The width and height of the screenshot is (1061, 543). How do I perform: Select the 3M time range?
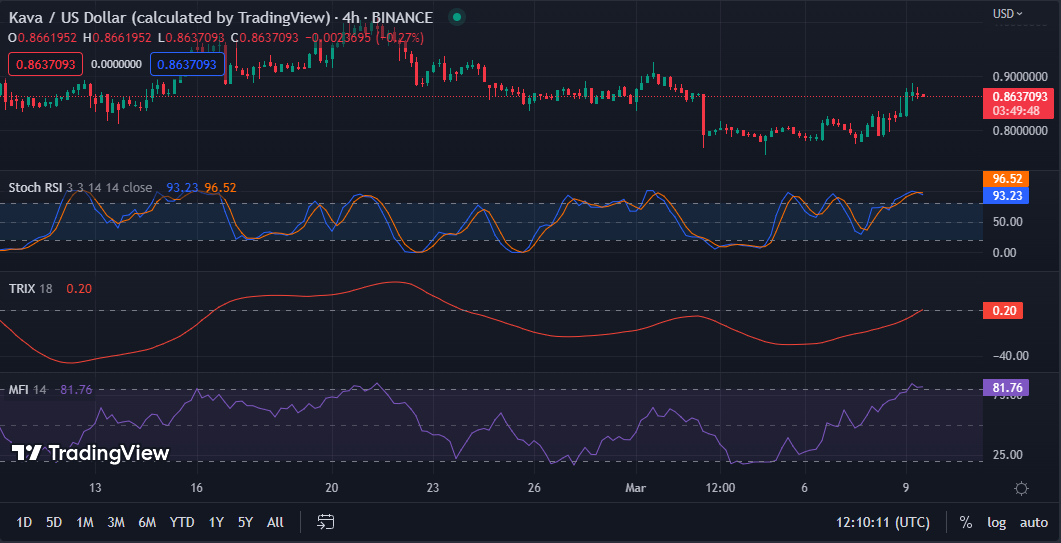point(116,522)
